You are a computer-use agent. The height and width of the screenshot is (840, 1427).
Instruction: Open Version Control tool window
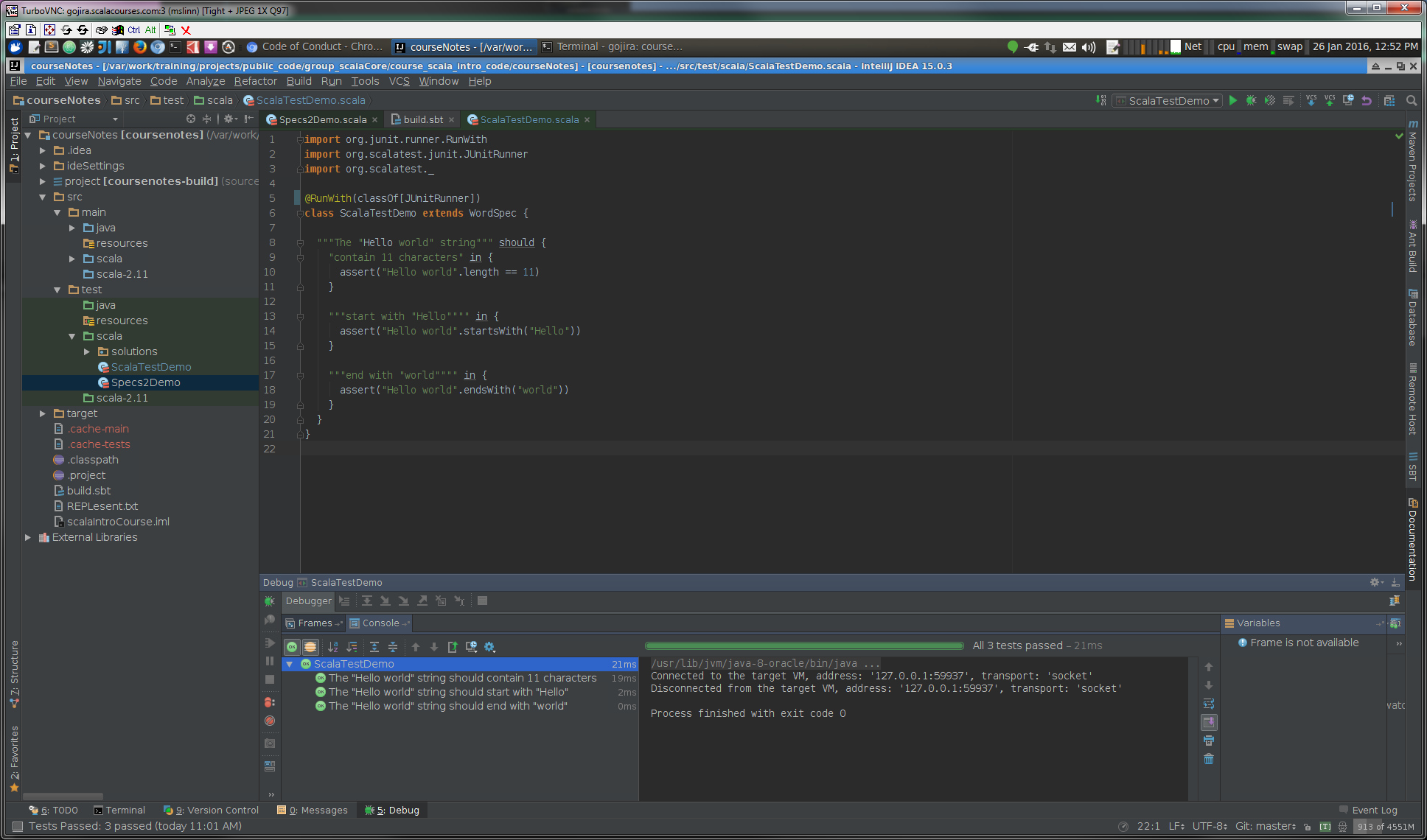(x=212, y=811)
